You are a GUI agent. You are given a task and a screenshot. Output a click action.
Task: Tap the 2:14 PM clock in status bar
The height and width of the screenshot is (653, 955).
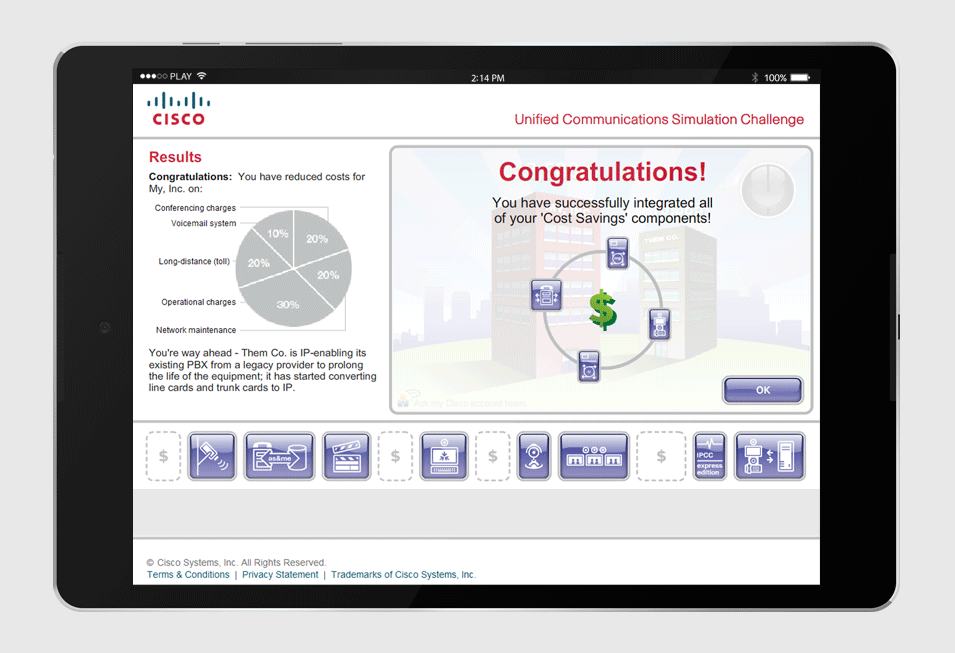[x=488, y=78]
